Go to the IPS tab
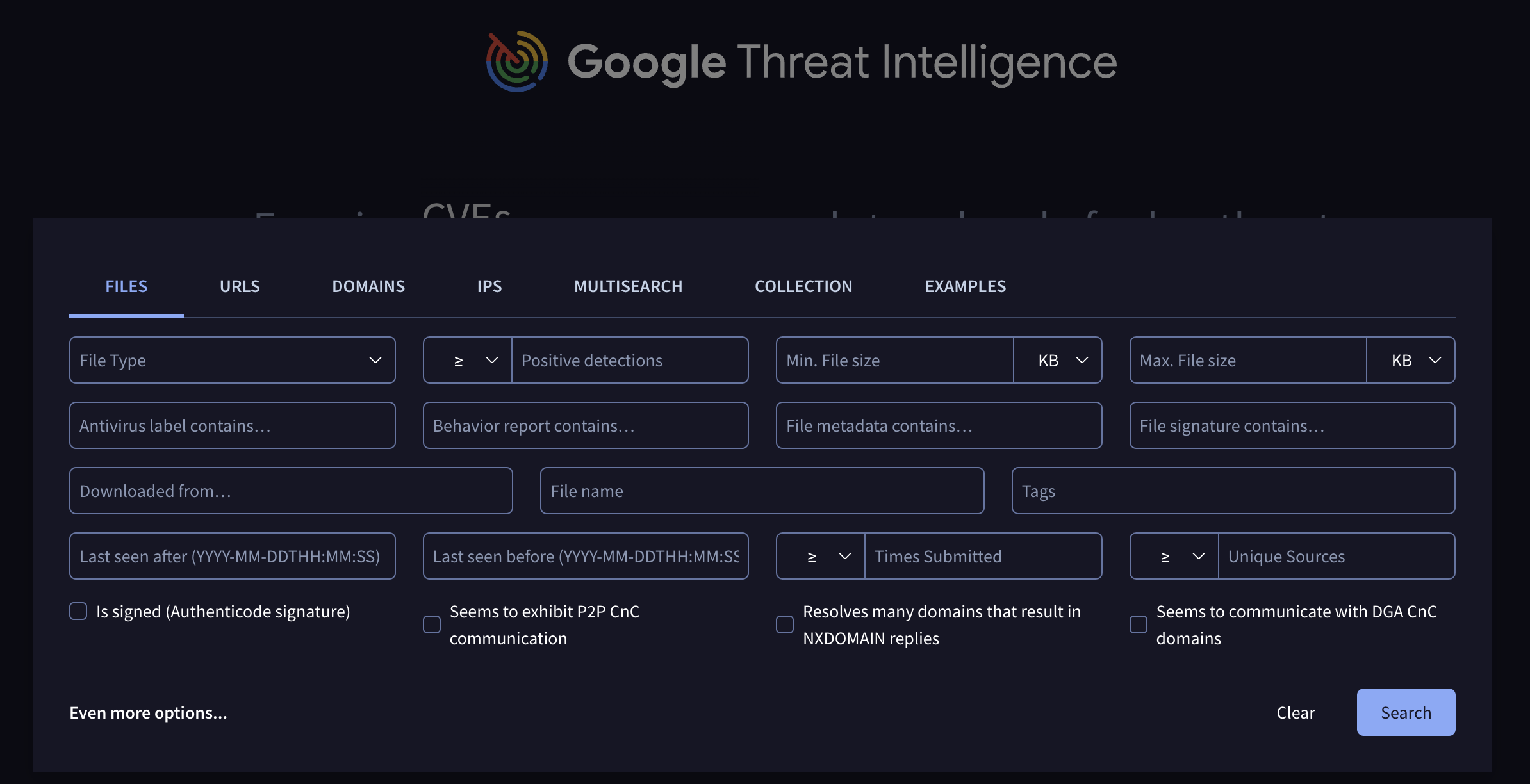1530x784 pixels. (x=489, y=286)
